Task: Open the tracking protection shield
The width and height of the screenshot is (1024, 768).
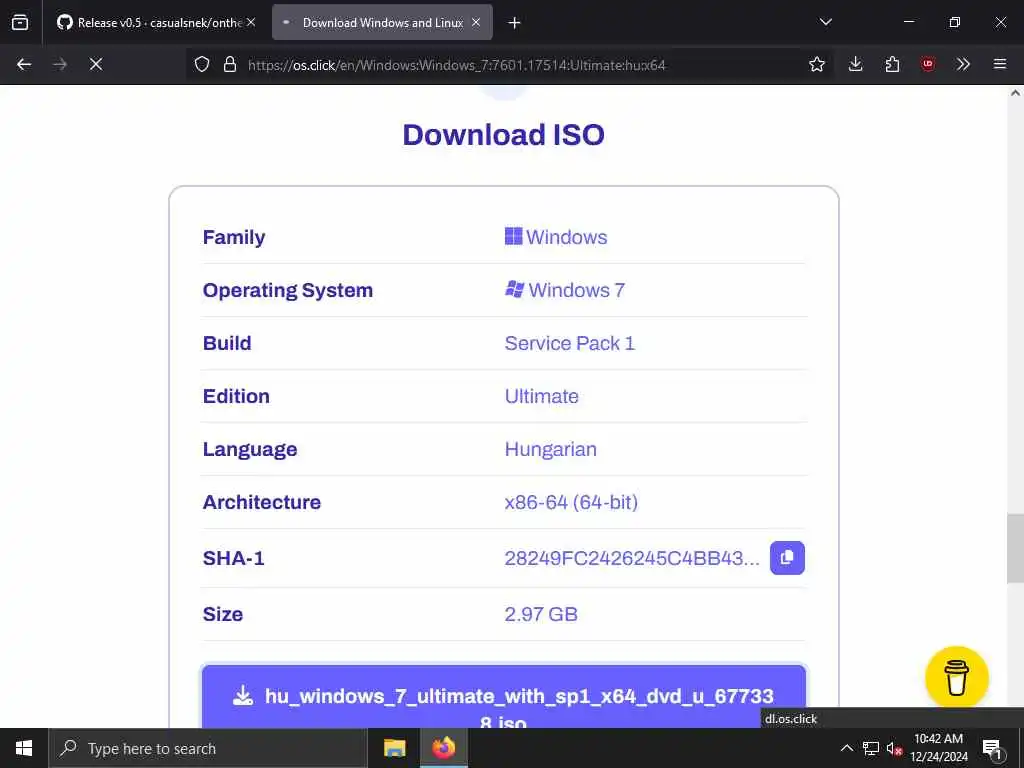Action: point(202,64)
